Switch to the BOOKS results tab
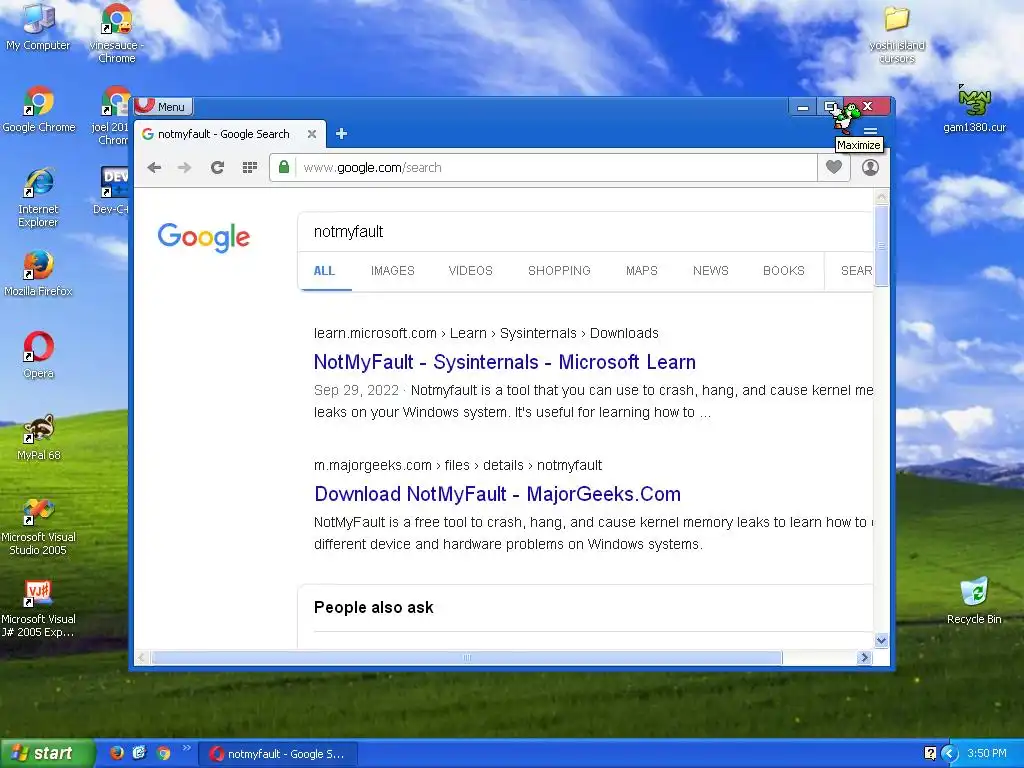1024x768 pixels. coord(784,270)
